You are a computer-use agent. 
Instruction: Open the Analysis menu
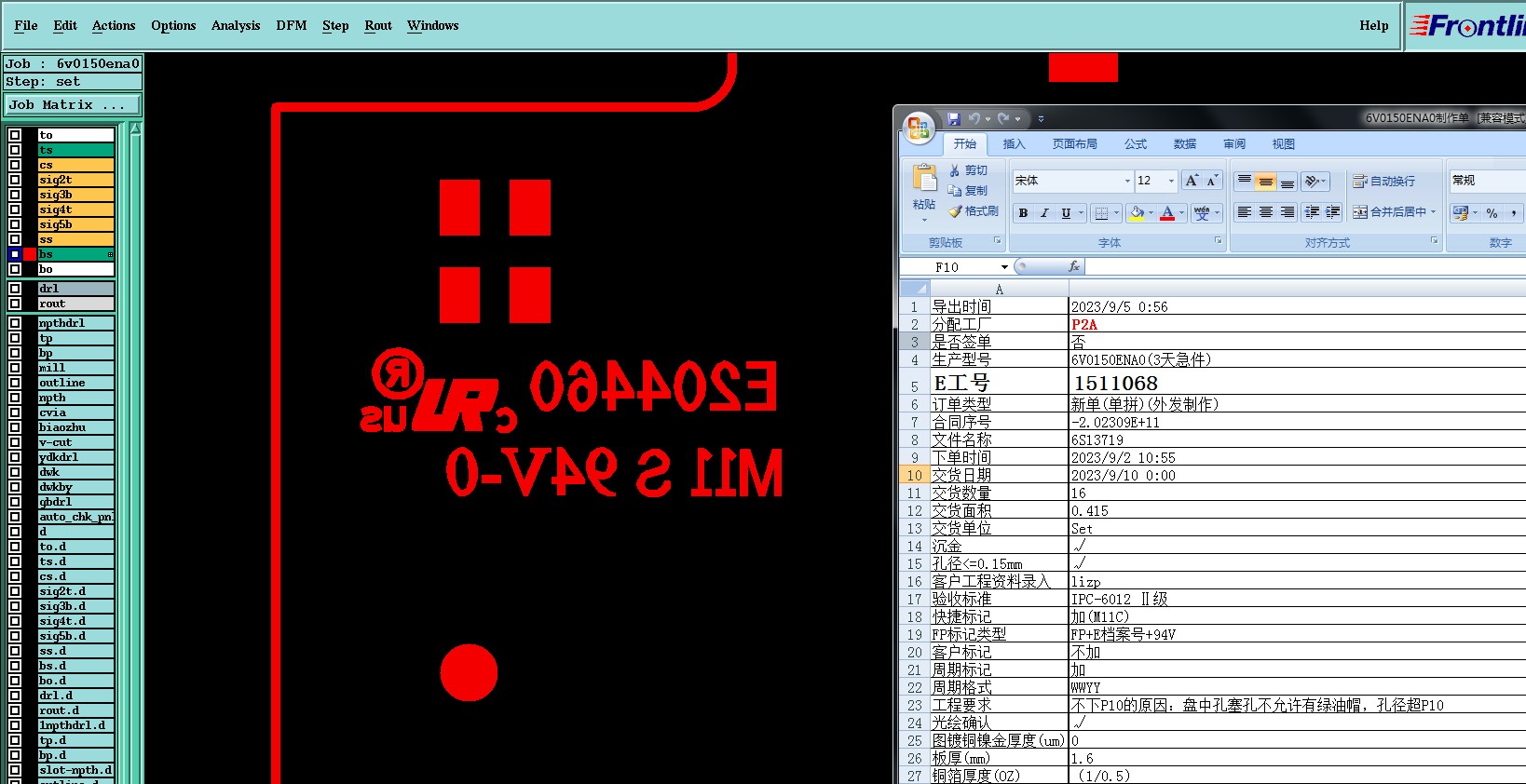coord(236,25)
